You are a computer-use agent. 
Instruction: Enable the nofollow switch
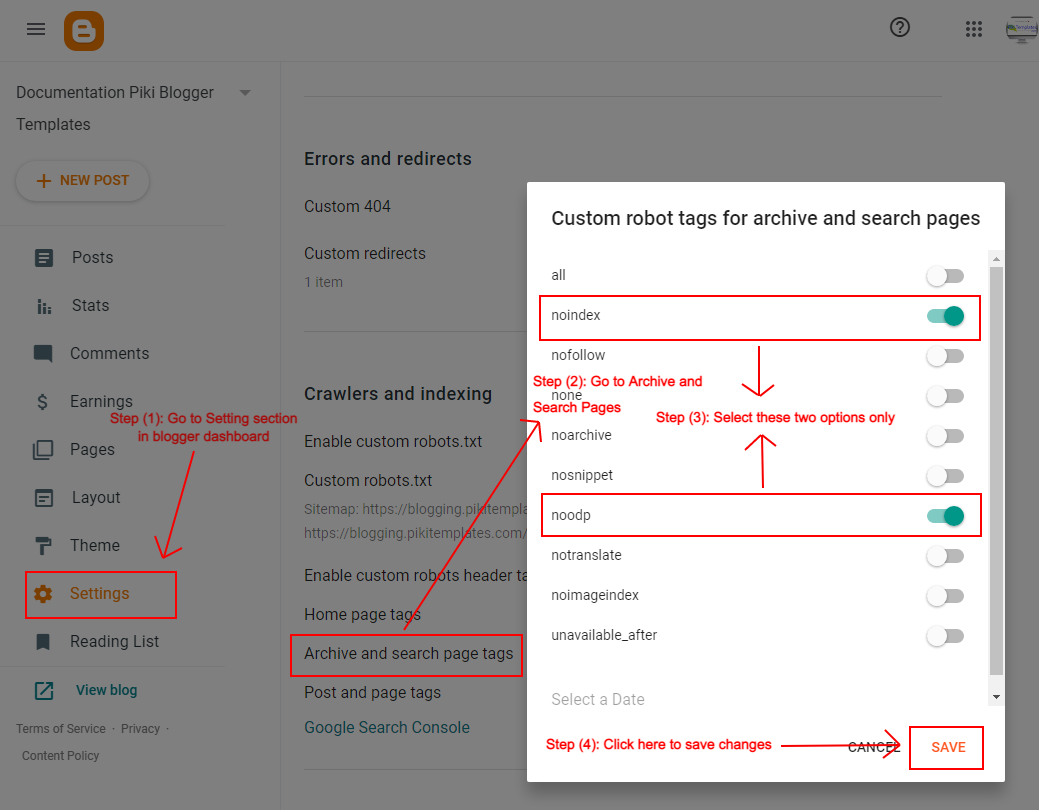[x=945, y=356]
